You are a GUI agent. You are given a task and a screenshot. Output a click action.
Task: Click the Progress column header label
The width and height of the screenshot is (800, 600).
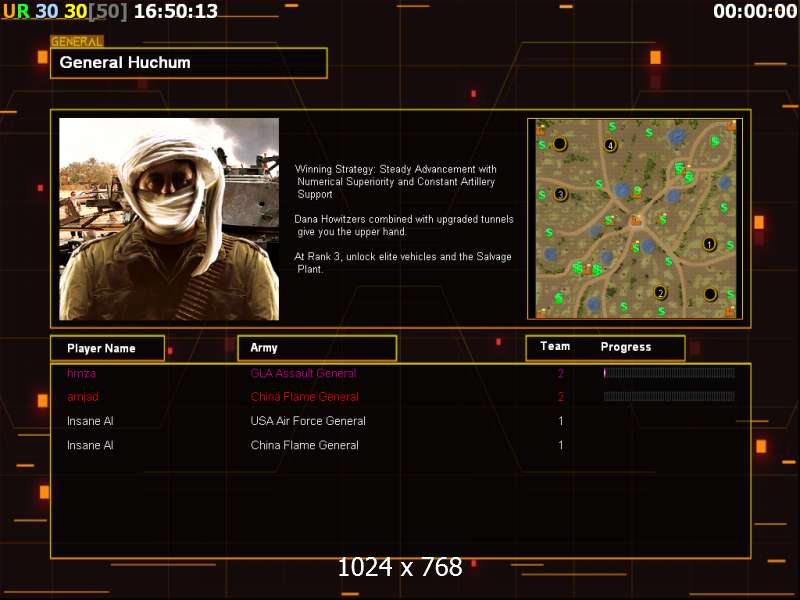pos(626,347)
